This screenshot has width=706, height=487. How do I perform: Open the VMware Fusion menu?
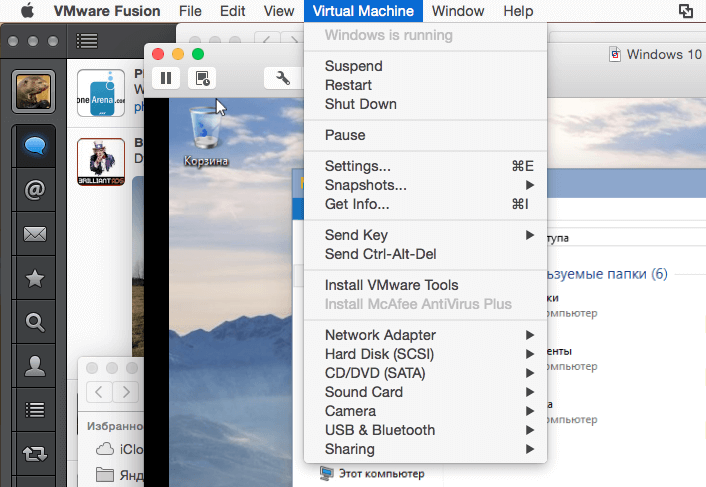click(107, 11)
